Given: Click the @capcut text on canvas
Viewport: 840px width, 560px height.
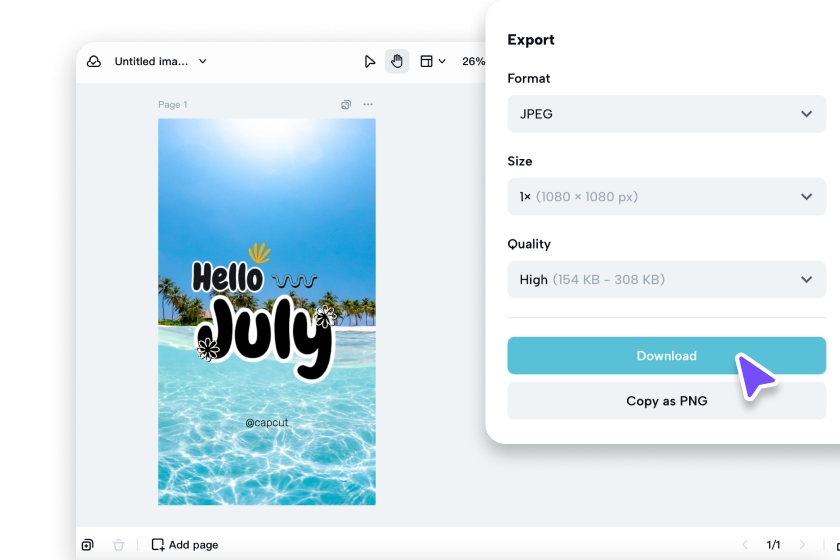Looking at the screenshot, I should pos(267,423).
